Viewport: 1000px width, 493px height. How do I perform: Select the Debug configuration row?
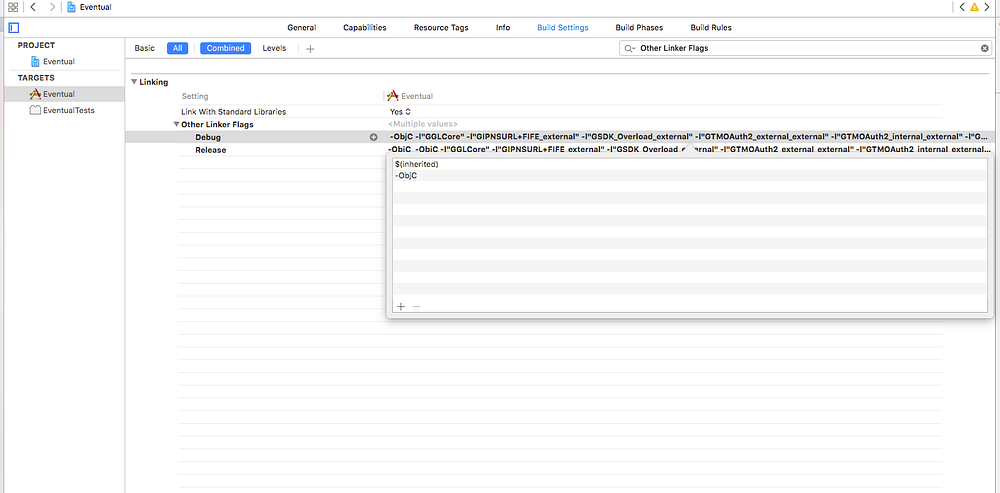(207, 138)
